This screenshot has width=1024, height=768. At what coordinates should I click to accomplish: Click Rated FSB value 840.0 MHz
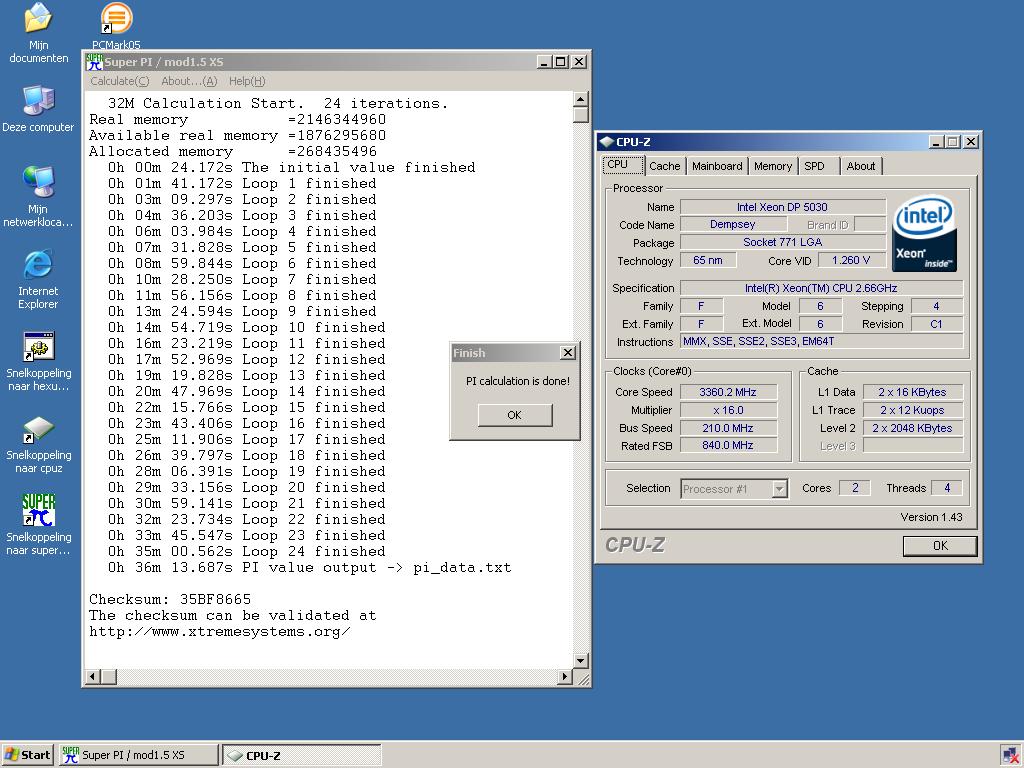[728, 445]
